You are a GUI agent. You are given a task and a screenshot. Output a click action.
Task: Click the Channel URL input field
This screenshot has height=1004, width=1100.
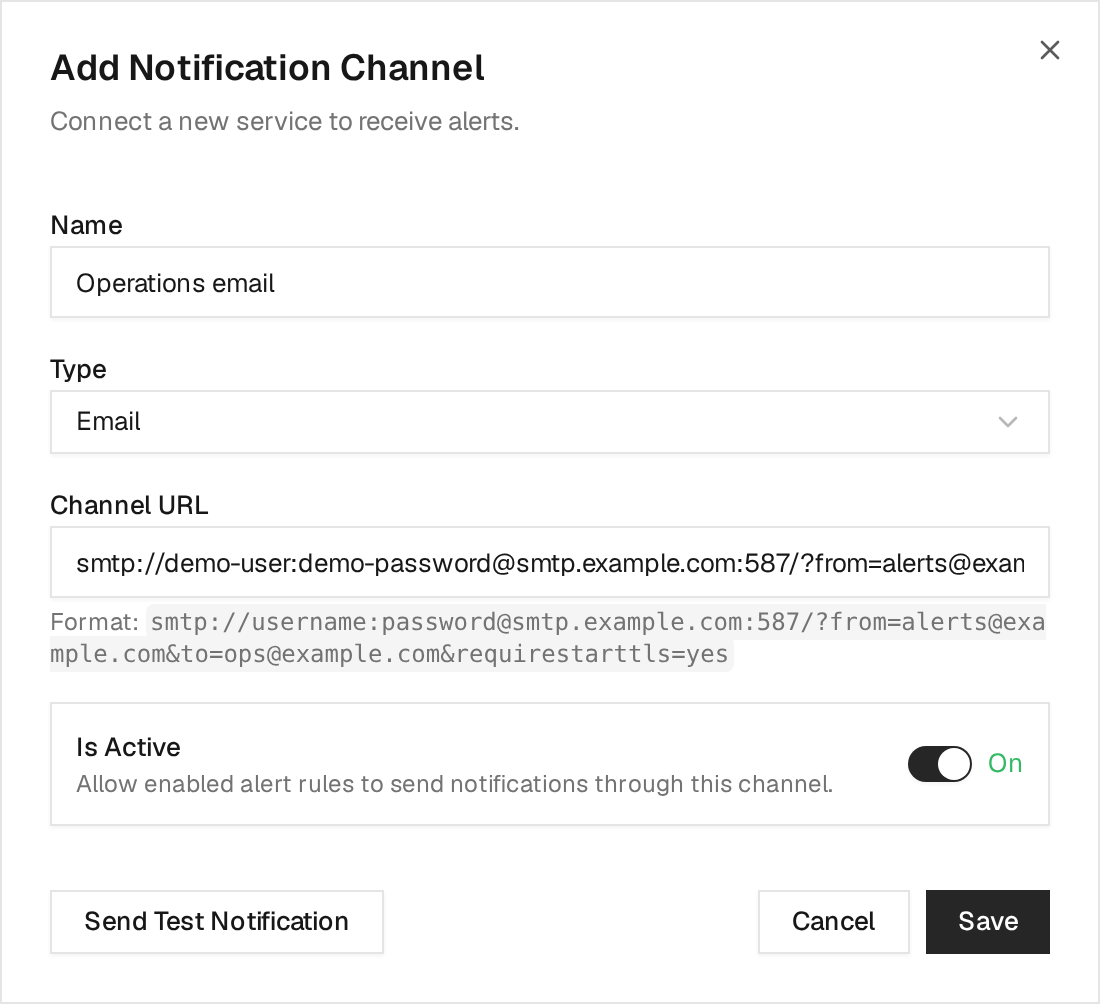[x=550, y=562]
